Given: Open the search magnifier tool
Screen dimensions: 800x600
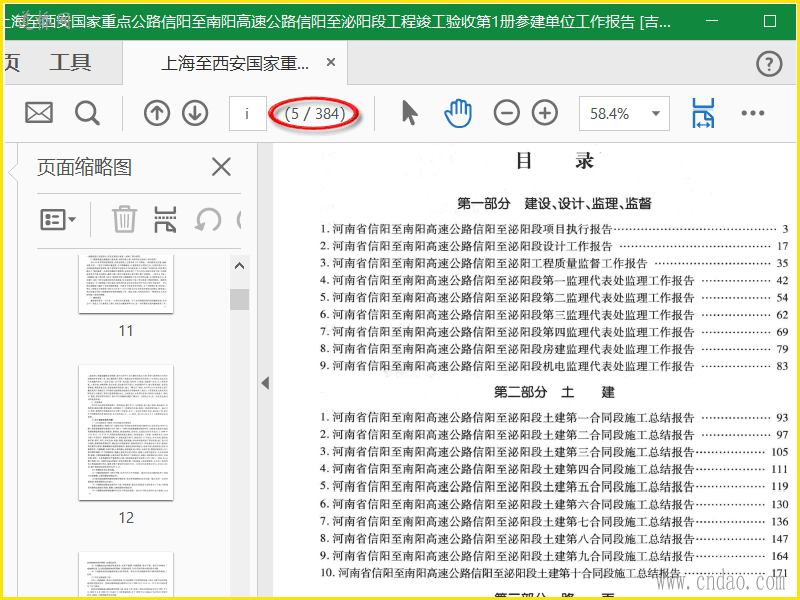Looking at the screenshot, I should pyautogui.click(x=87, y=113).
